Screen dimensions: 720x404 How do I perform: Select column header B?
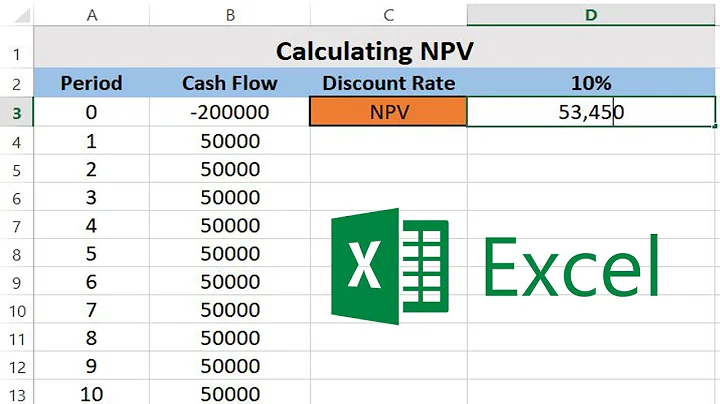(x=230, y=15)
